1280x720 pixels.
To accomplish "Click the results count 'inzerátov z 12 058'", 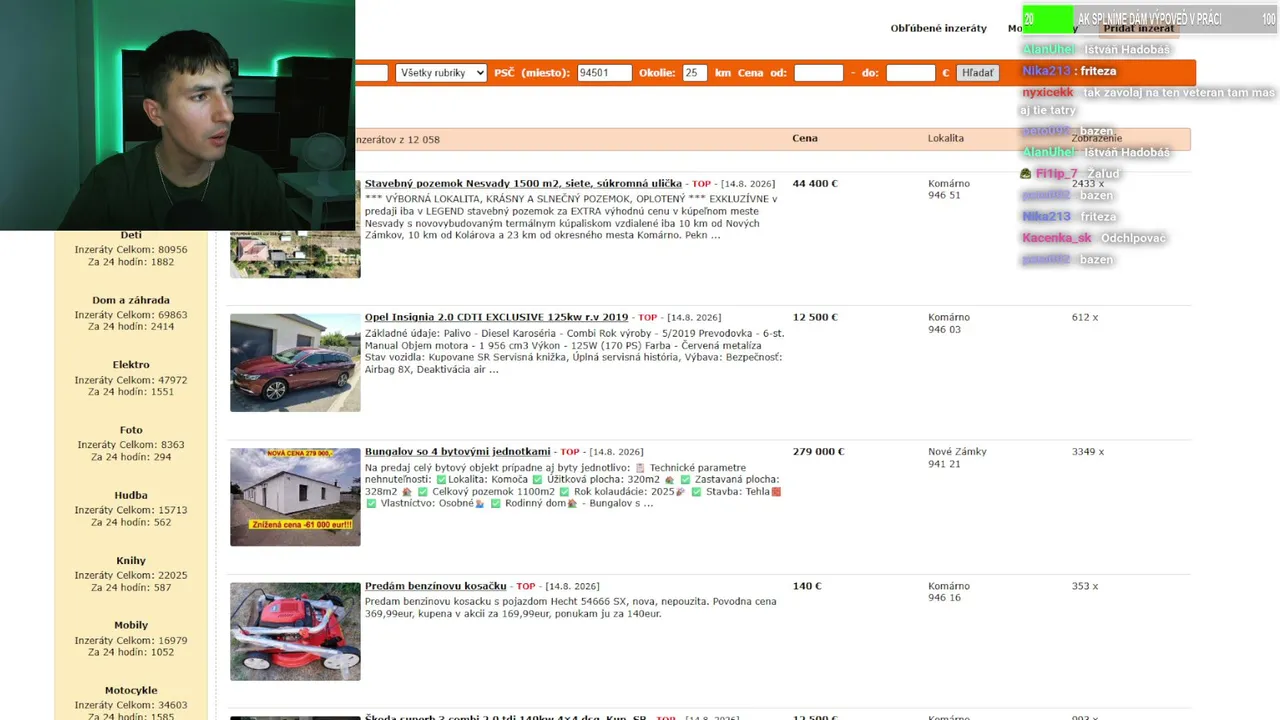I will pos(397,140).
